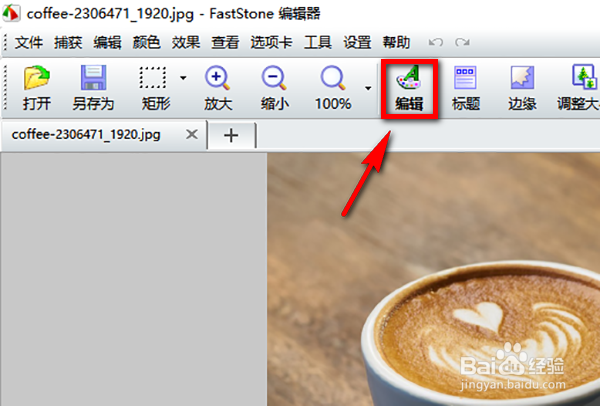The width and height of the screenshot is (600, 406).
Task: Click the redo arrow in the menu bar
Action: [462, 42]
